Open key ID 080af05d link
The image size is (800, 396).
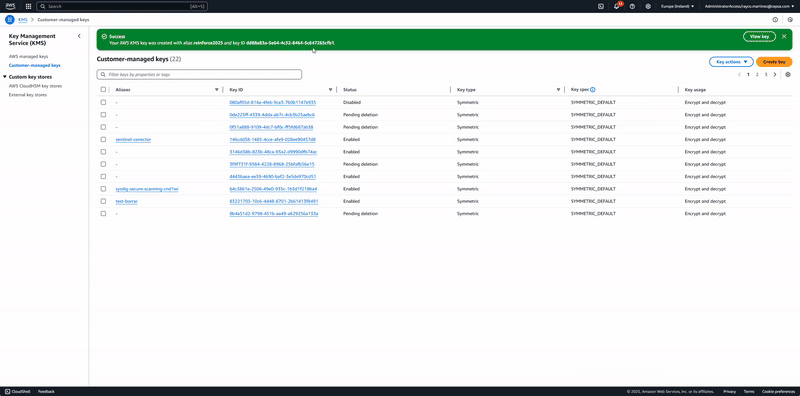(272, 103)
